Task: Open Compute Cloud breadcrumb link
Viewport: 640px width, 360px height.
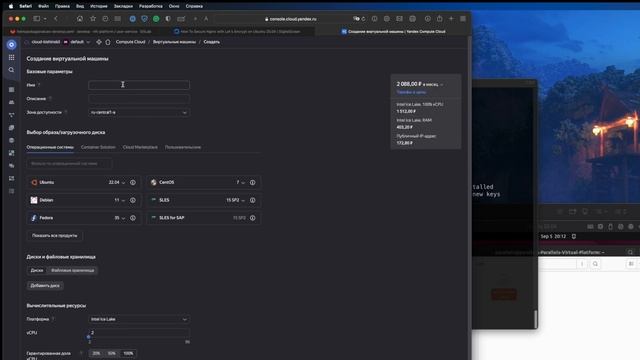Action: coord(130,42)
